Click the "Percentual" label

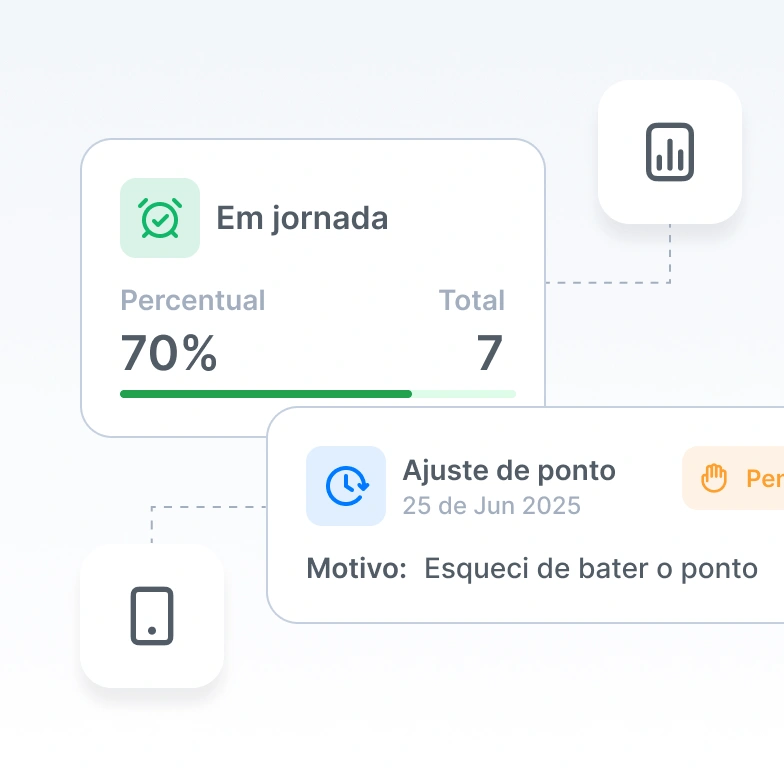tap(193, 300)
